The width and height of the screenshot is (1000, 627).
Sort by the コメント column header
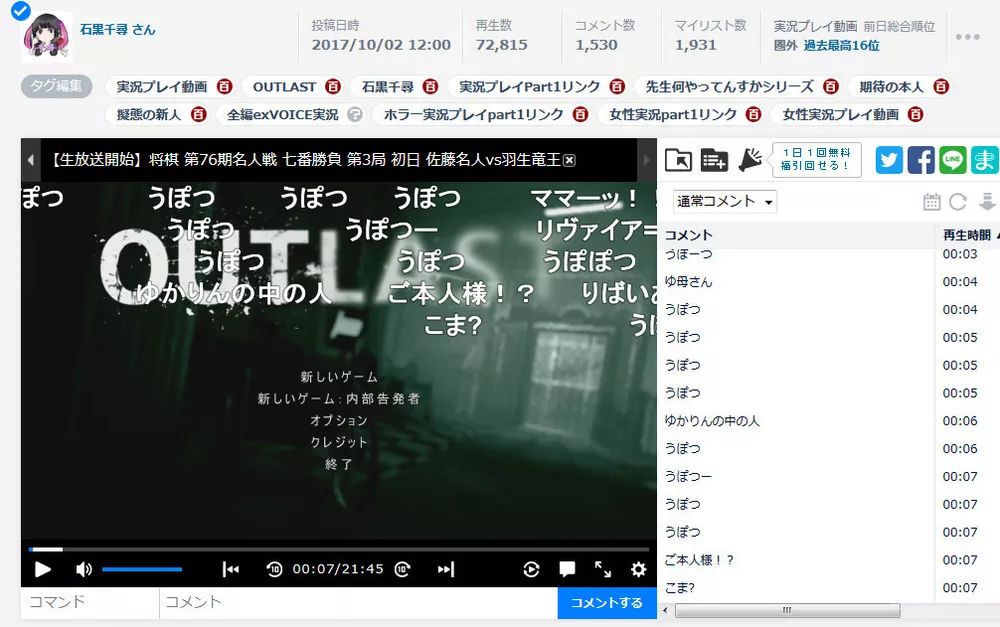pos(795,235)
